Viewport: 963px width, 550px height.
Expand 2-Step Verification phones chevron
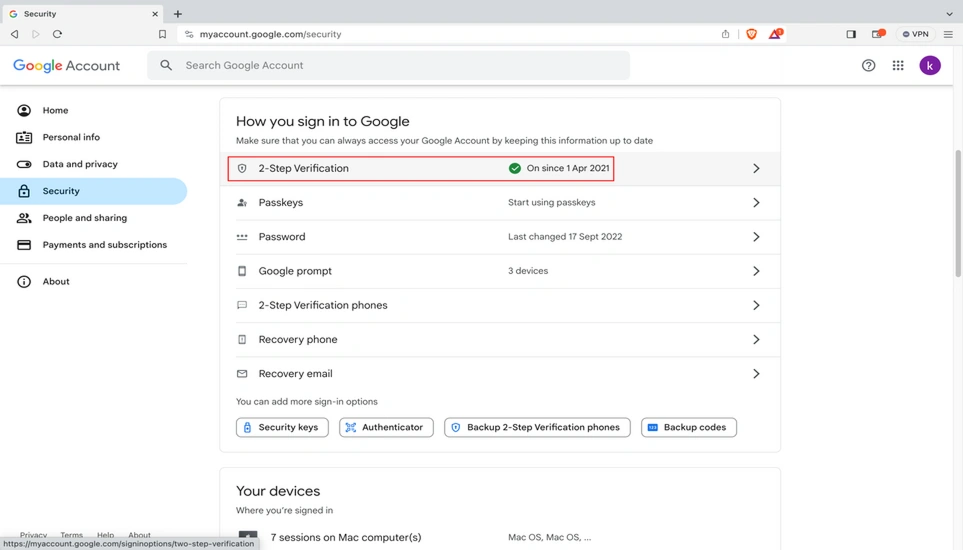[x=756, y=305]
